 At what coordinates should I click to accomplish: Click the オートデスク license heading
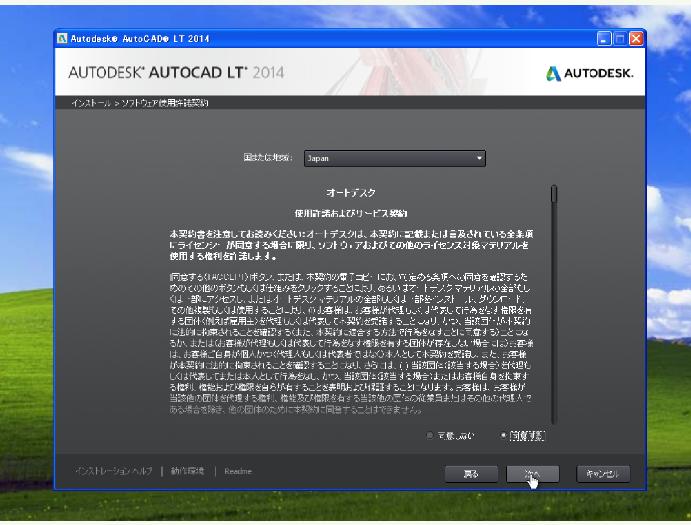pos(351,193)
